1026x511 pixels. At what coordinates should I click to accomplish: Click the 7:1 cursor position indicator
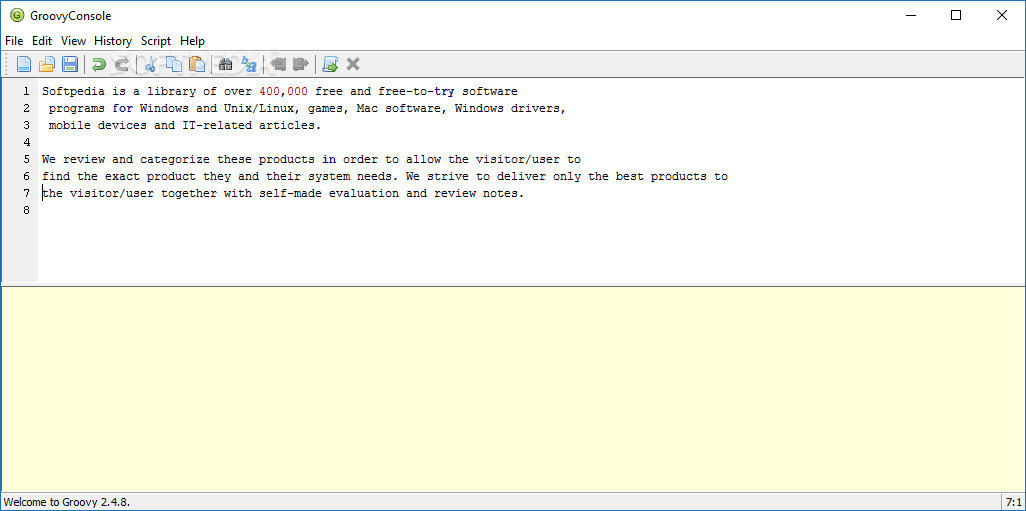1013,502
